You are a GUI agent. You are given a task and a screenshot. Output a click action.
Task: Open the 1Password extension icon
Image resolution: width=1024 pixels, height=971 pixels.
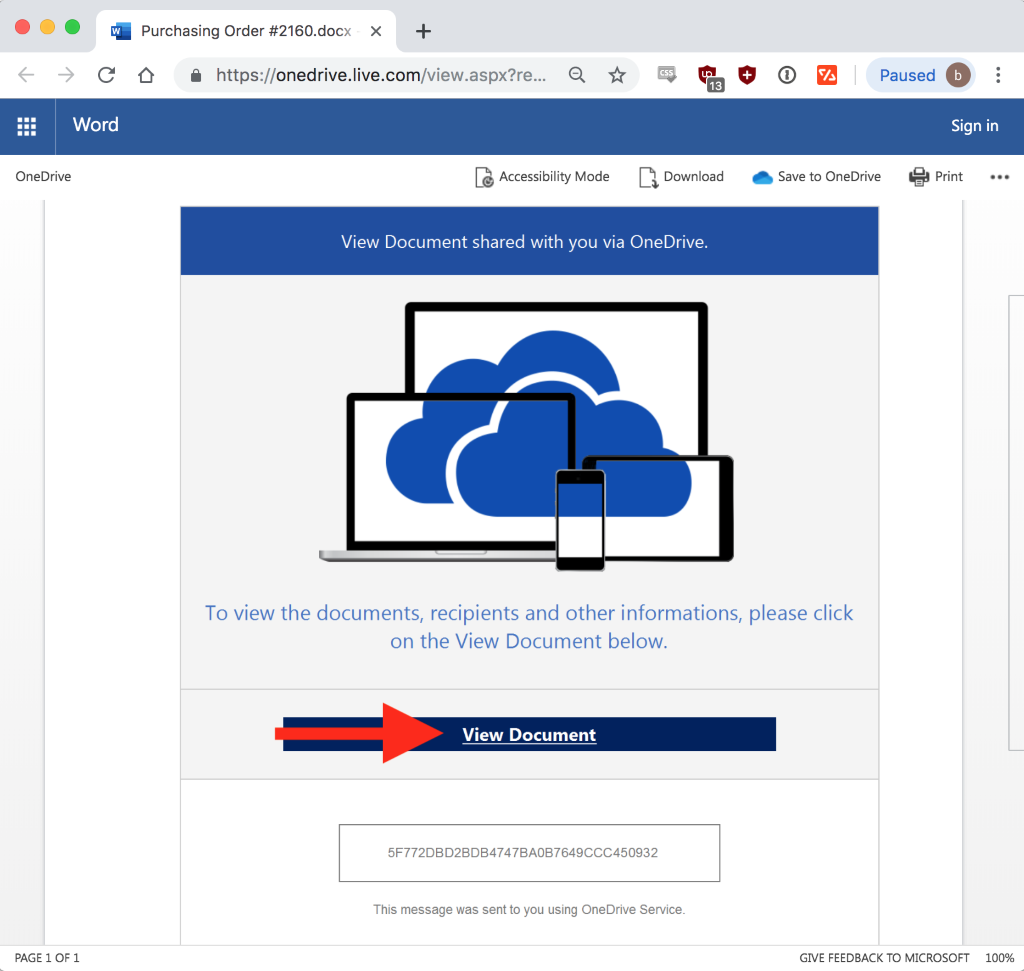[x=787, y=75]
